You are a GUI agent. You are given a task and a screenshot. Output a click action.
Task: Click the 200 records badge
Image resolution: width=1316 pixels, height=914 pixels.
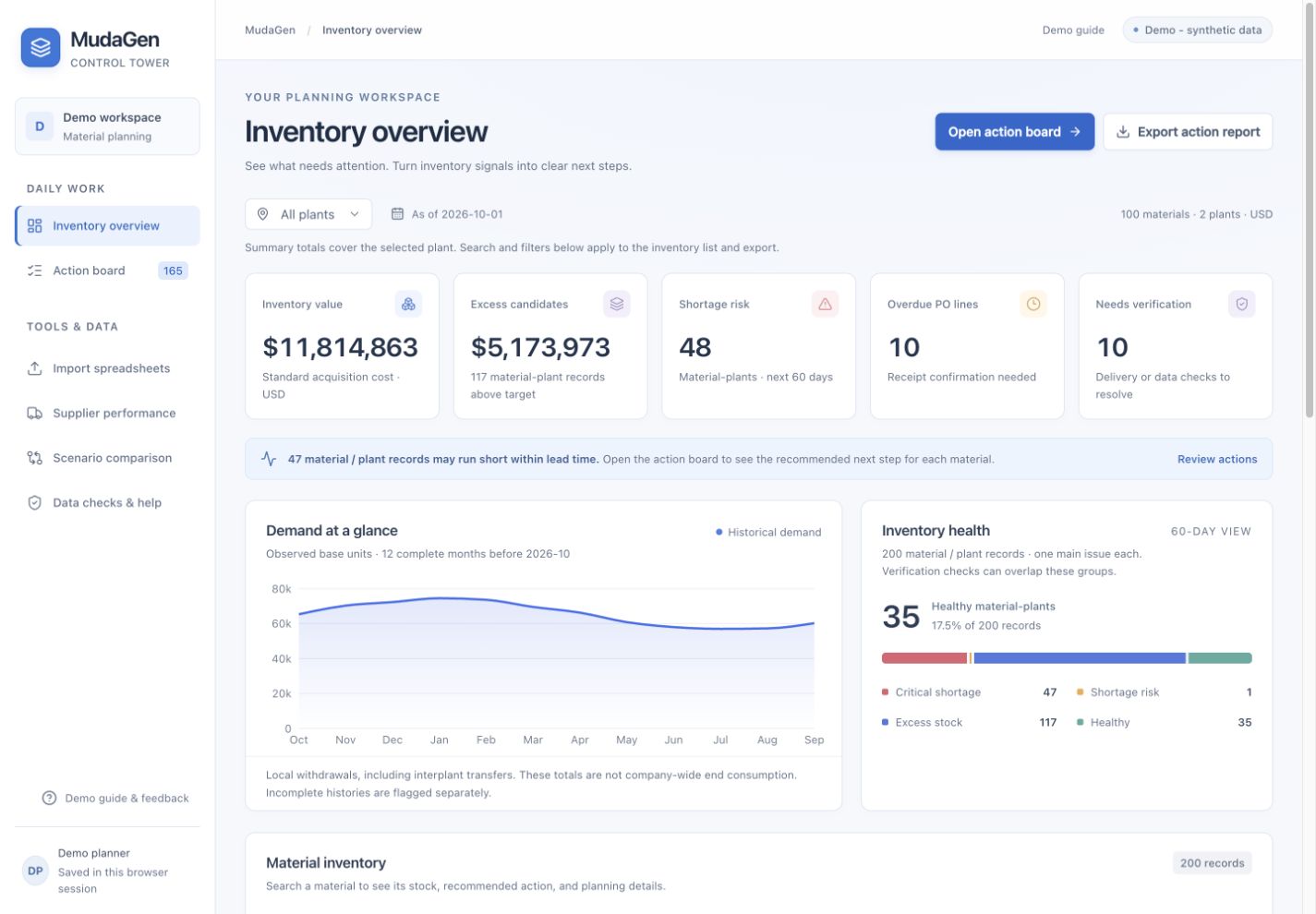[x=1212, y=863]
